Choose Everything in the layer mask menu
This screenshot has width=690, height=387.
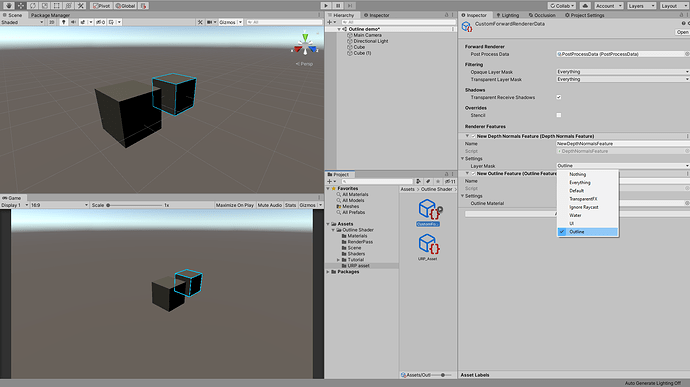(580, 182)
